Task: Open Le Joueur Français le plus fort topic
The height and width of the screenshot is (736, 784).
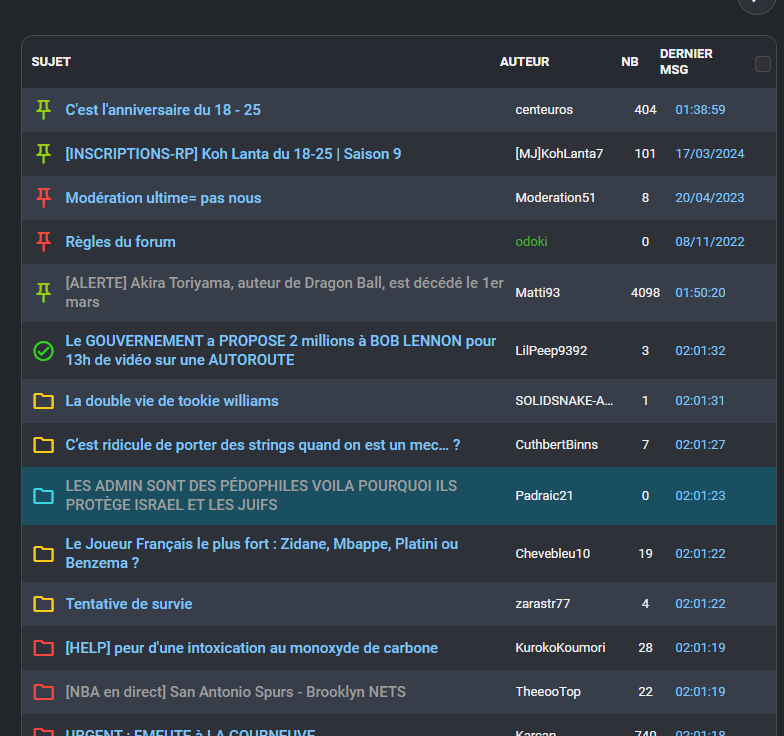Action: point(262,554)
